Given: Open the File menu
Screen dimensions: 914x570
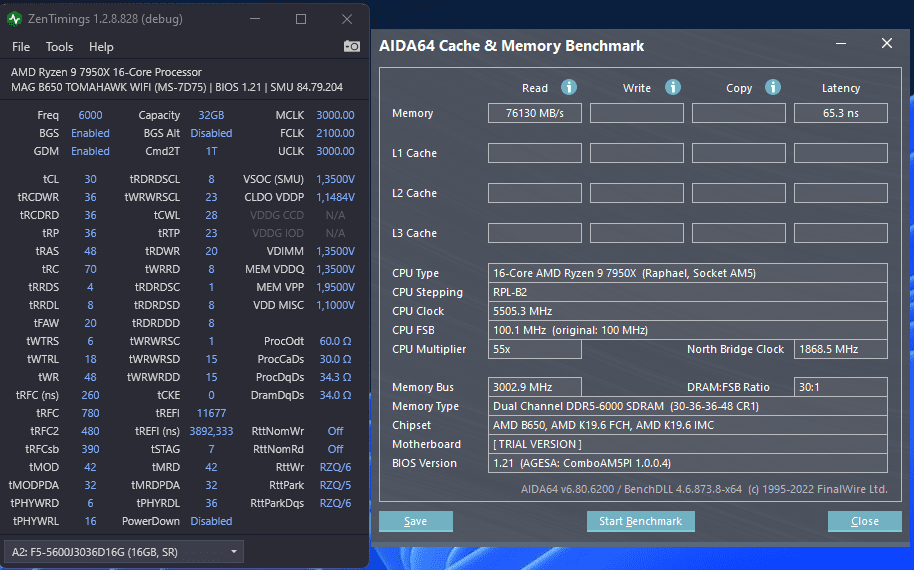Looking at the screenshot, I should click(x=21, y=47).
